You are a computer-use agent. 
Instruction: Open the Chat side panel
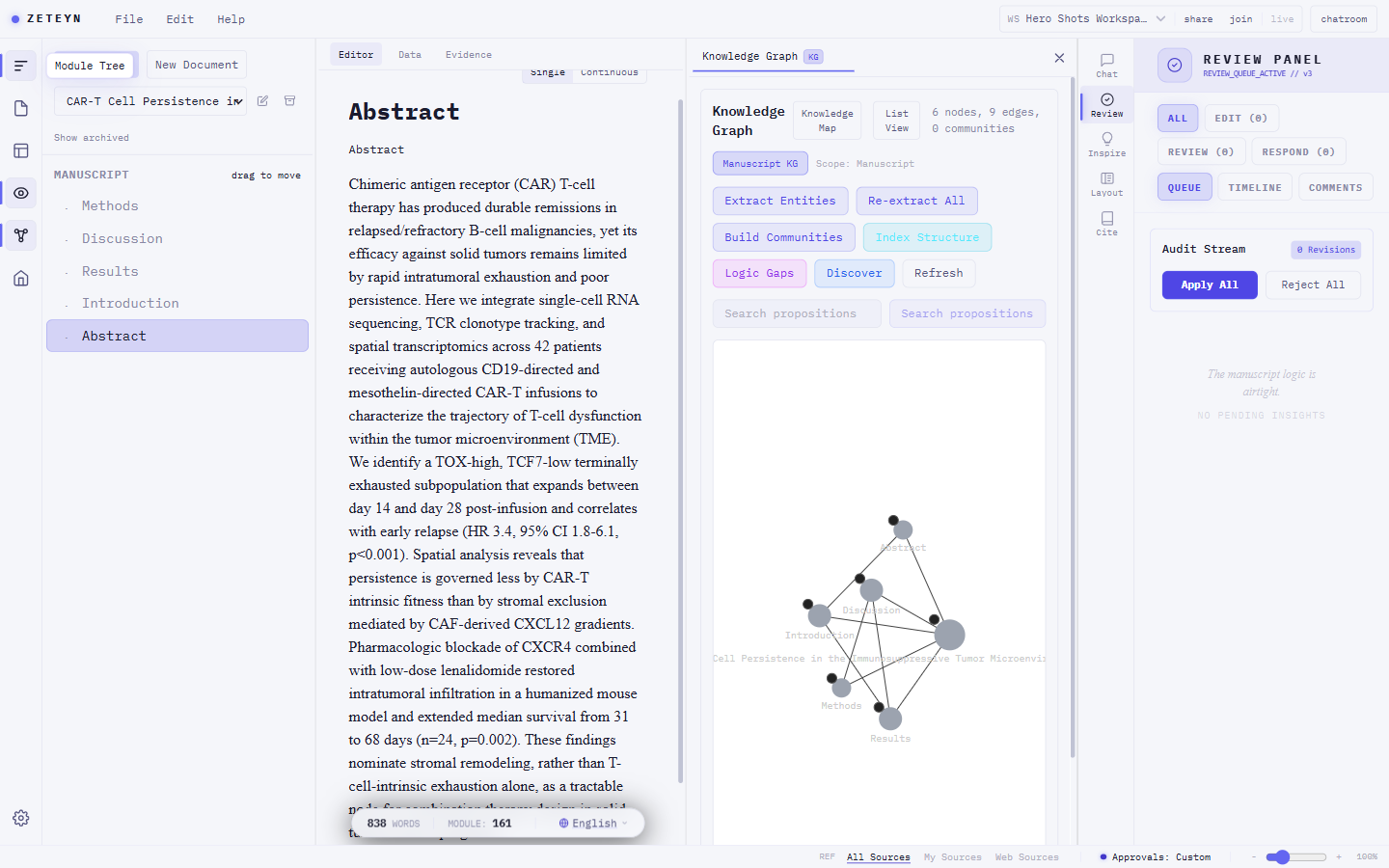point(1106,66)
